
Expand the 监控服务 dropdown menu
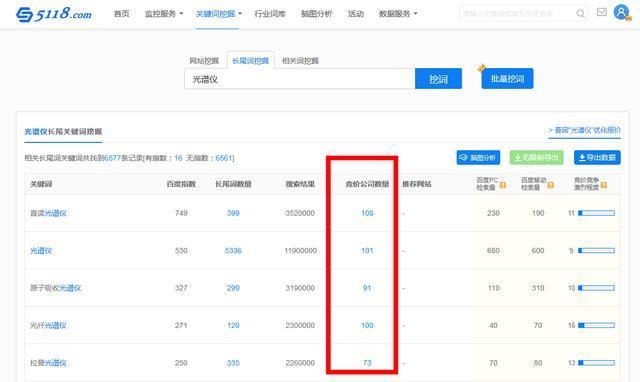164,14
